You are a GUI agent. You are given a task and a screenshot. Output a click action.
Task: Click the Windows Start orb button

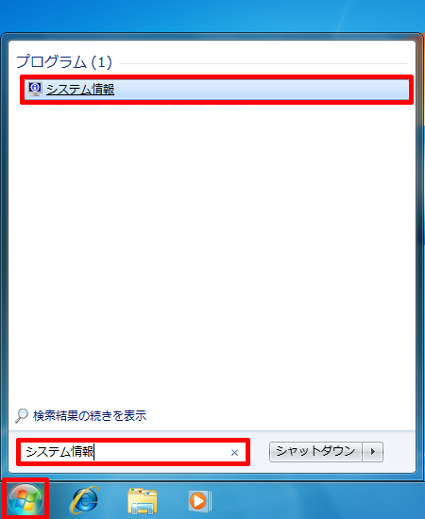(x=26, y=499)
